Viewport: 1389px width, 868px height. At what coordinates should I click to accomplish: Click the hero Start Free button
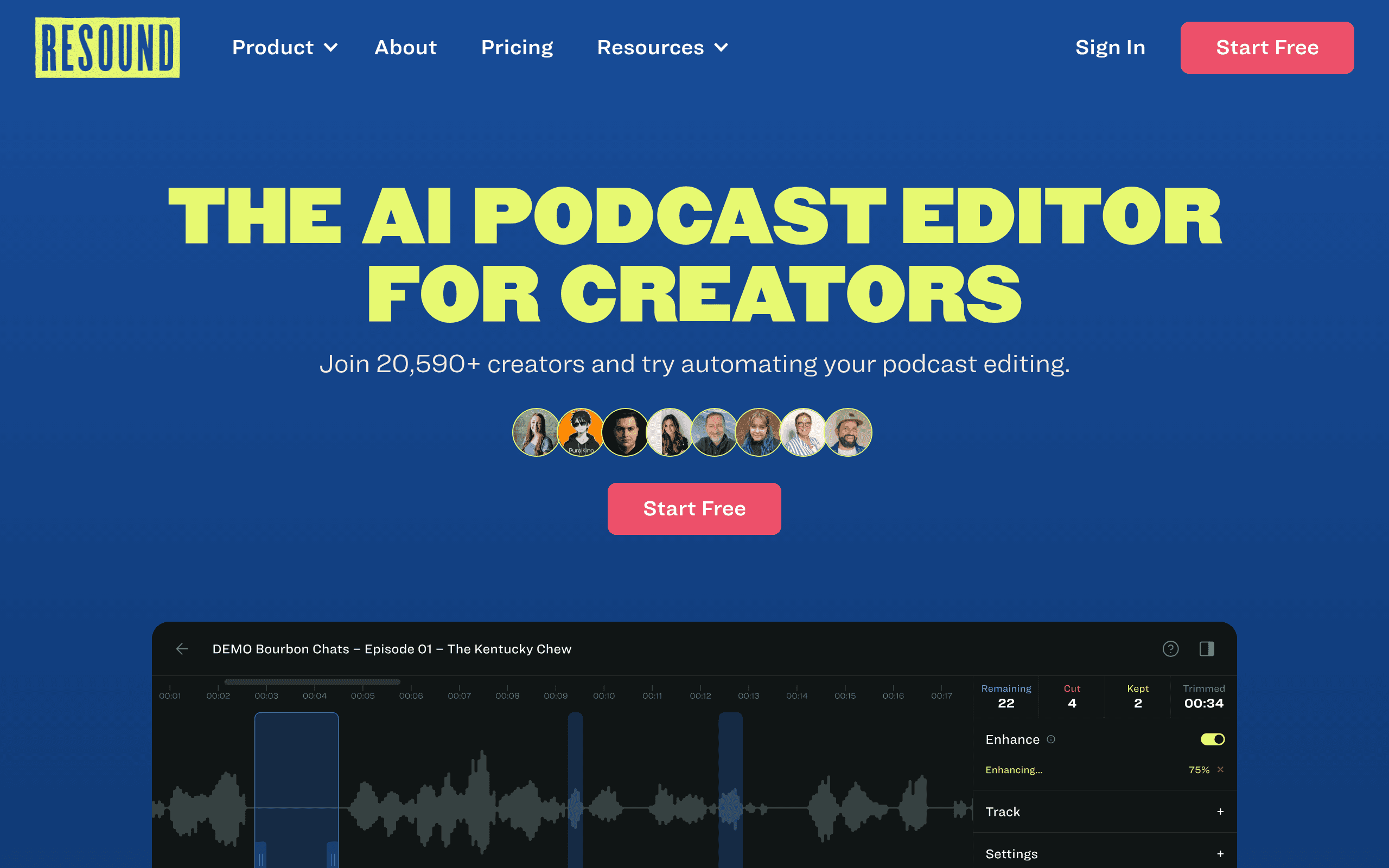694,509
